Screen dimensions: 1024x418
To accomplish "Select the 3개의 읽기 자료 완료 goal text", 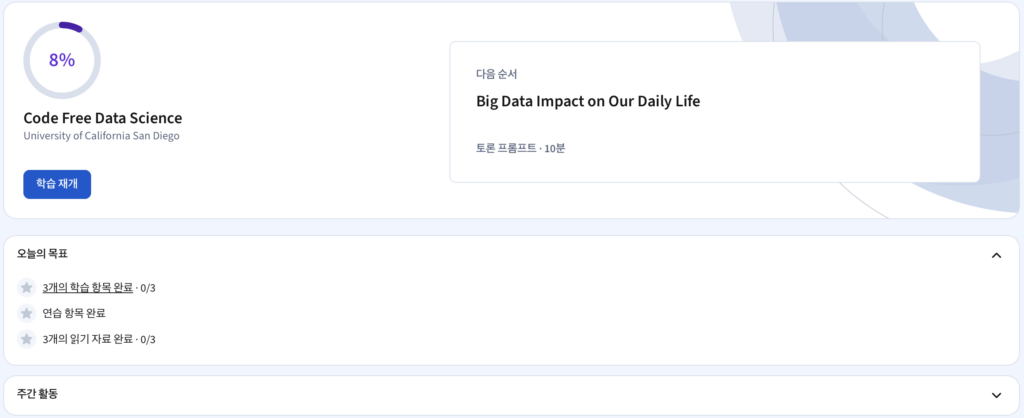I will (x=88, y=339).
